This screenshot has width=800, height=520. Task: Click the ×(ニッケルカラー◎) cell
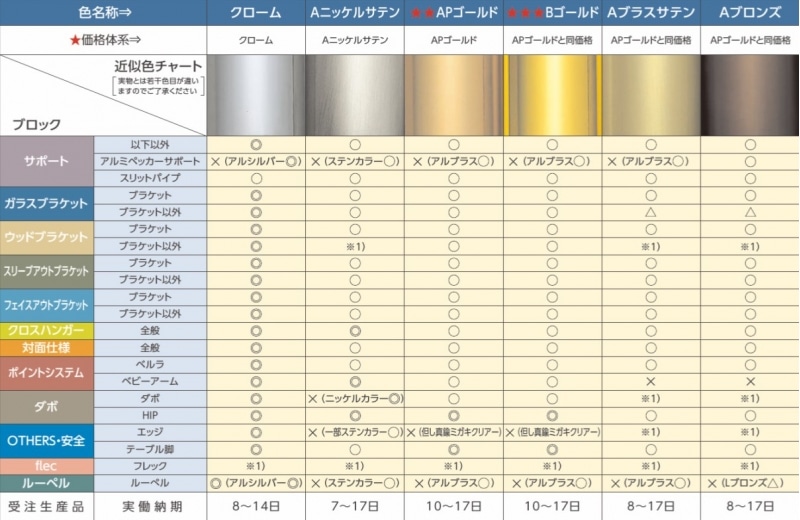[x=355, y=398]
